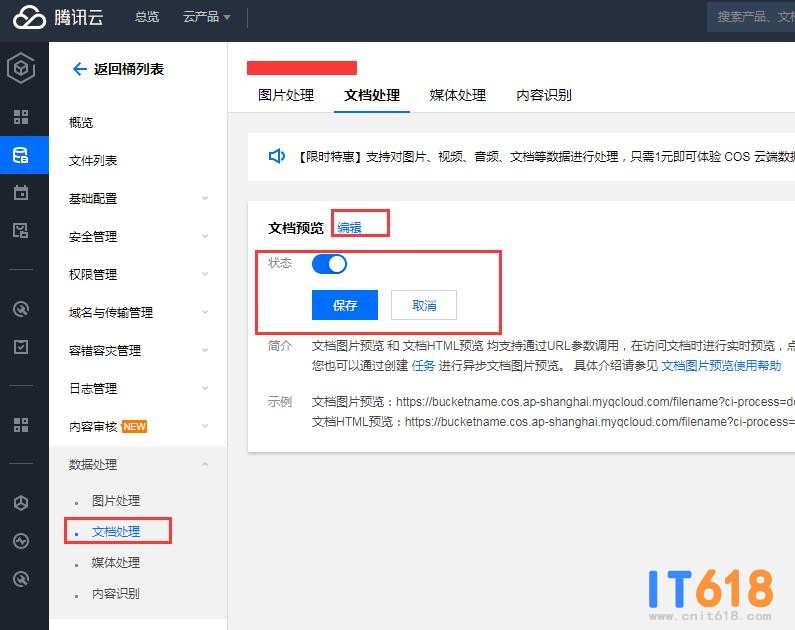795x630 pixels.
Task: Click the hexagon icon near the bottom of the rail
Action: (21, 503)
